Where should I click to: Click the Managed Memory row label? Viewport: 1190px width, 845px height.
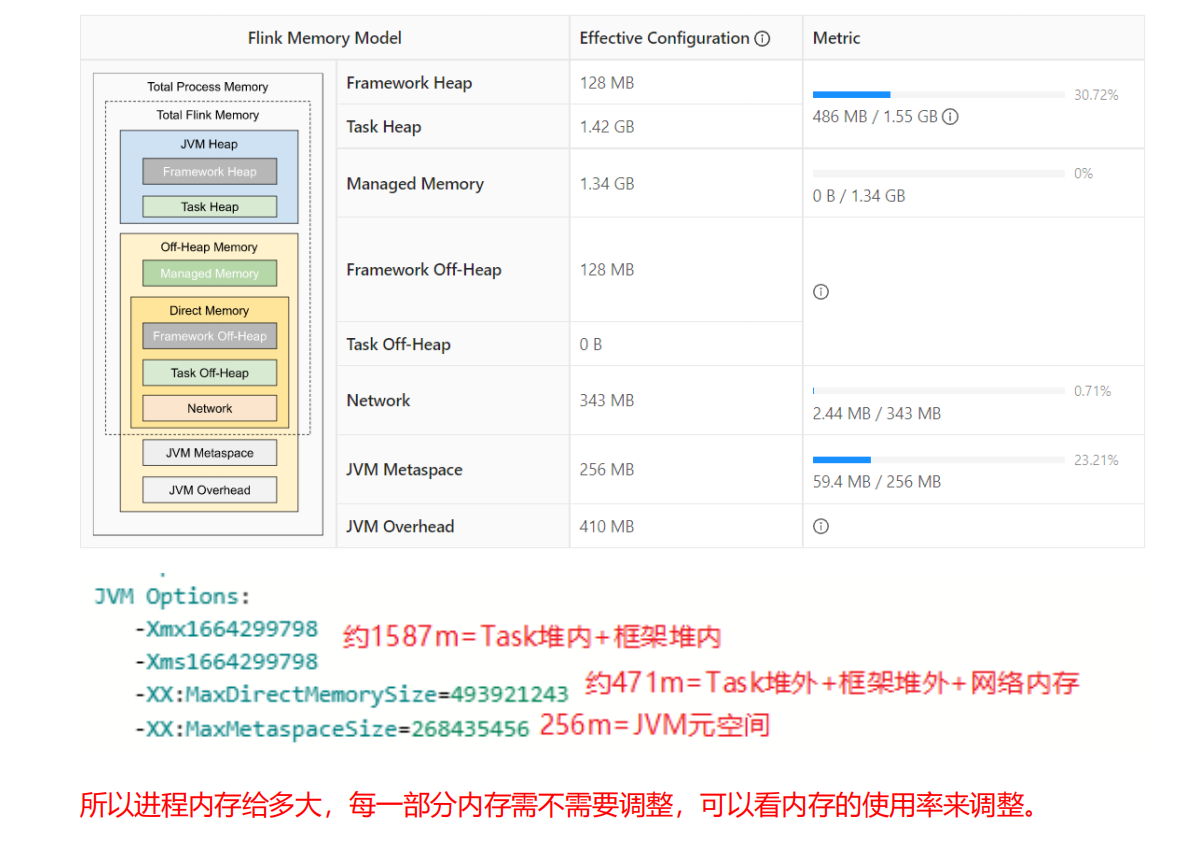point(415,184)
